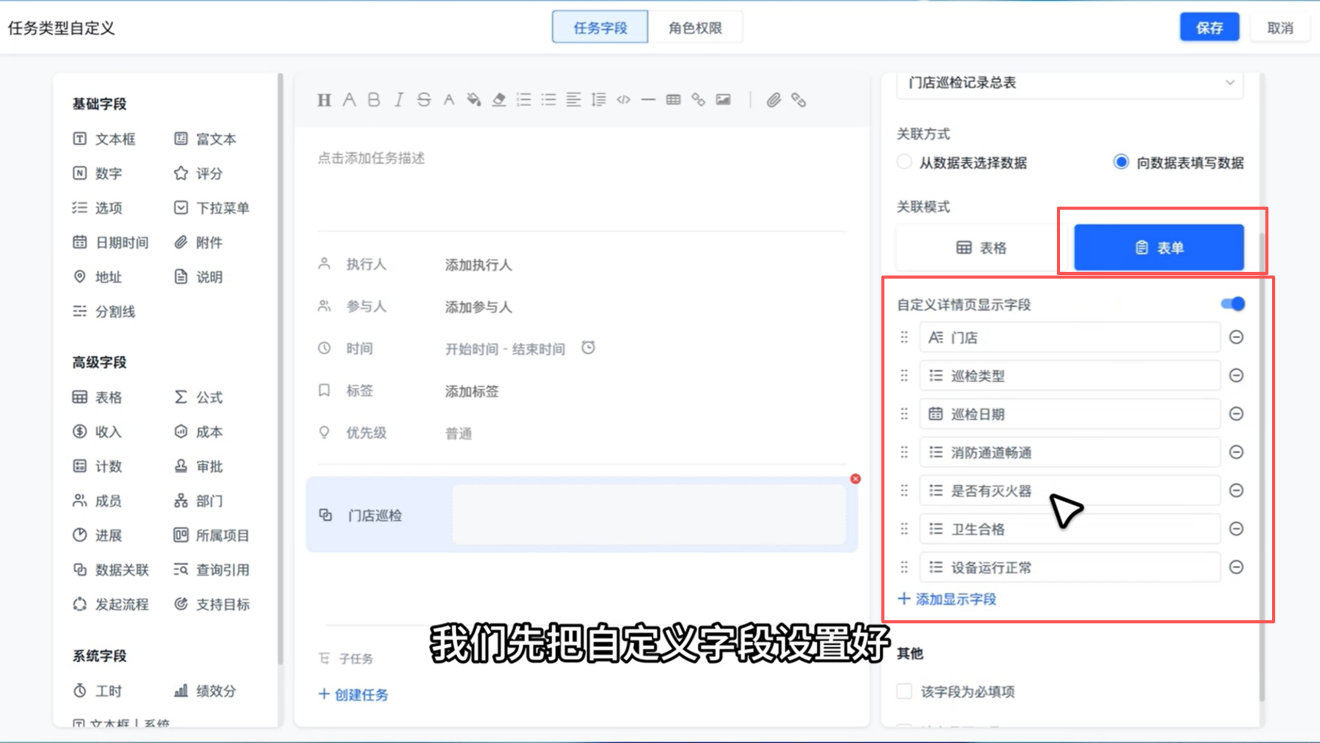The width and height of the screenshot is (1320, 743).
Task: Click the 取消 button
Action: tap(1281, 28)
